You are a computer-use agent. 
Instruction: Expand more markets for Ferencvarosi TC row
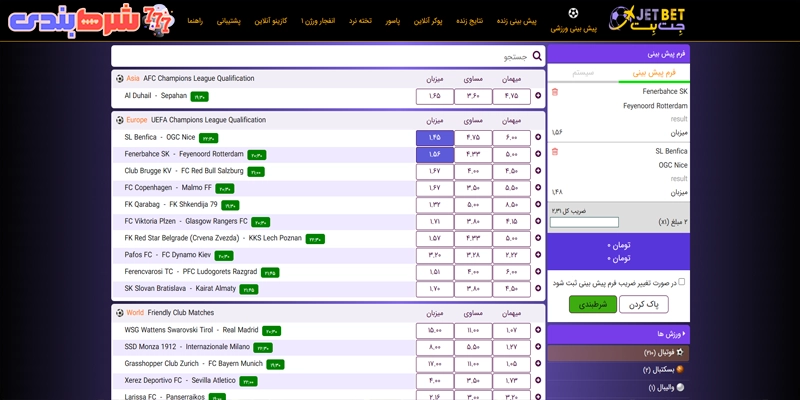[x=538, y=272]
